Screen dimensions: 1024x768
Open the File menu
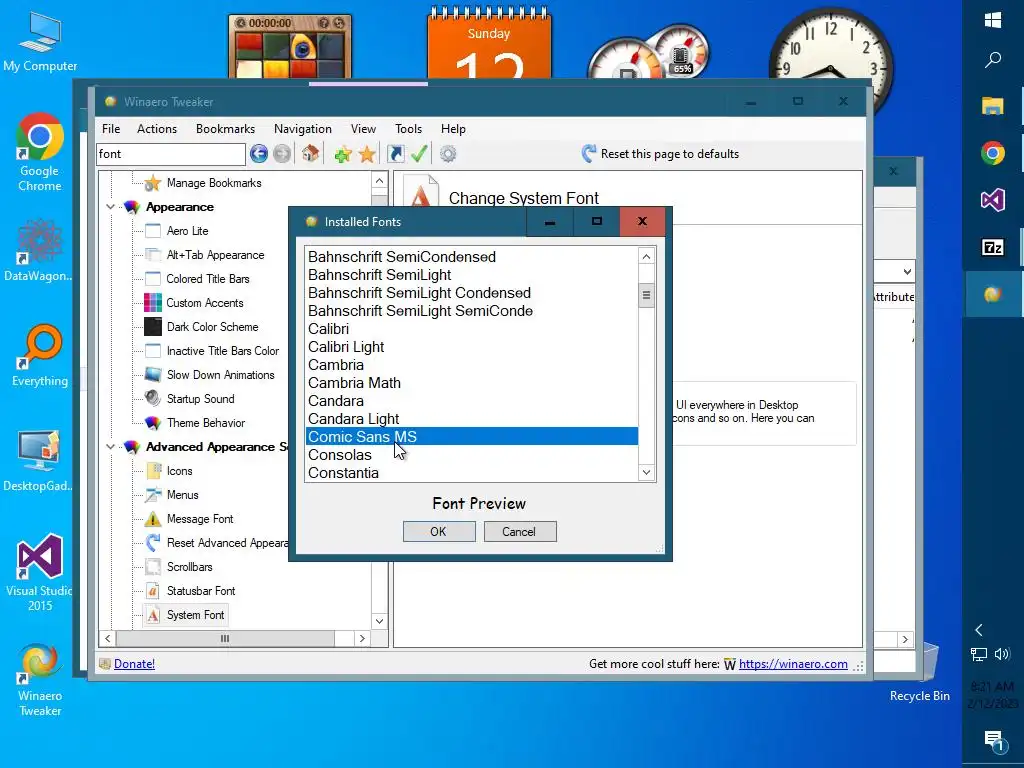point(111,129)
